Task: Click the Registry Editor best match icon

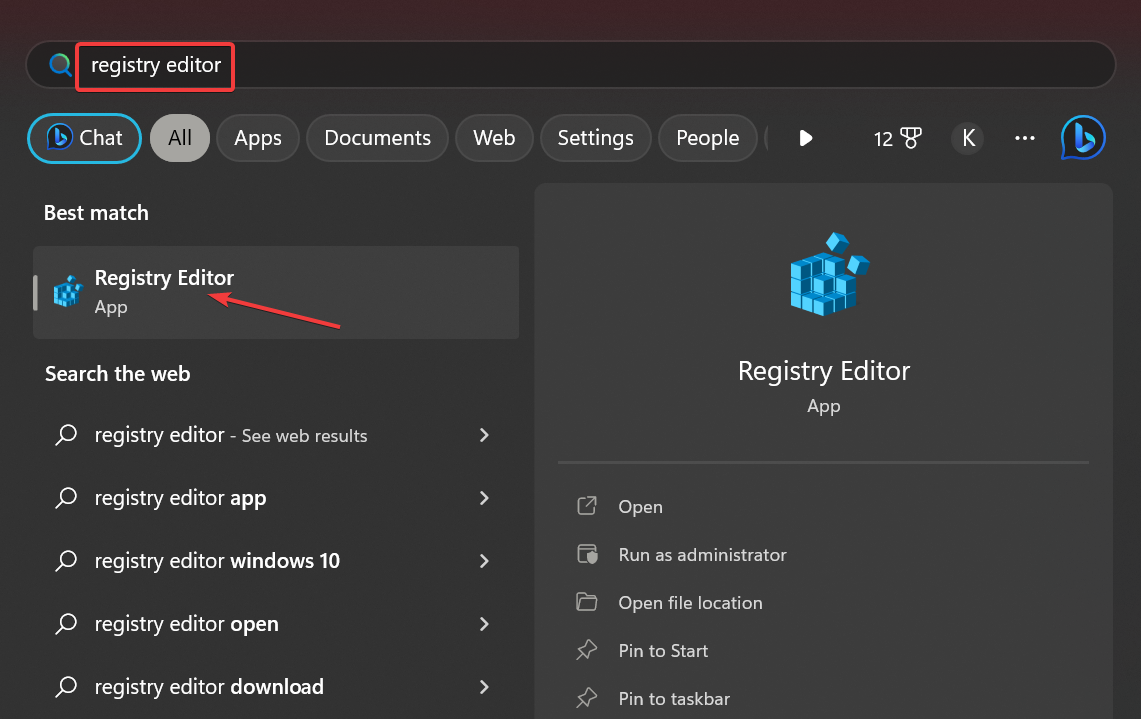Action: click(67, 291)
